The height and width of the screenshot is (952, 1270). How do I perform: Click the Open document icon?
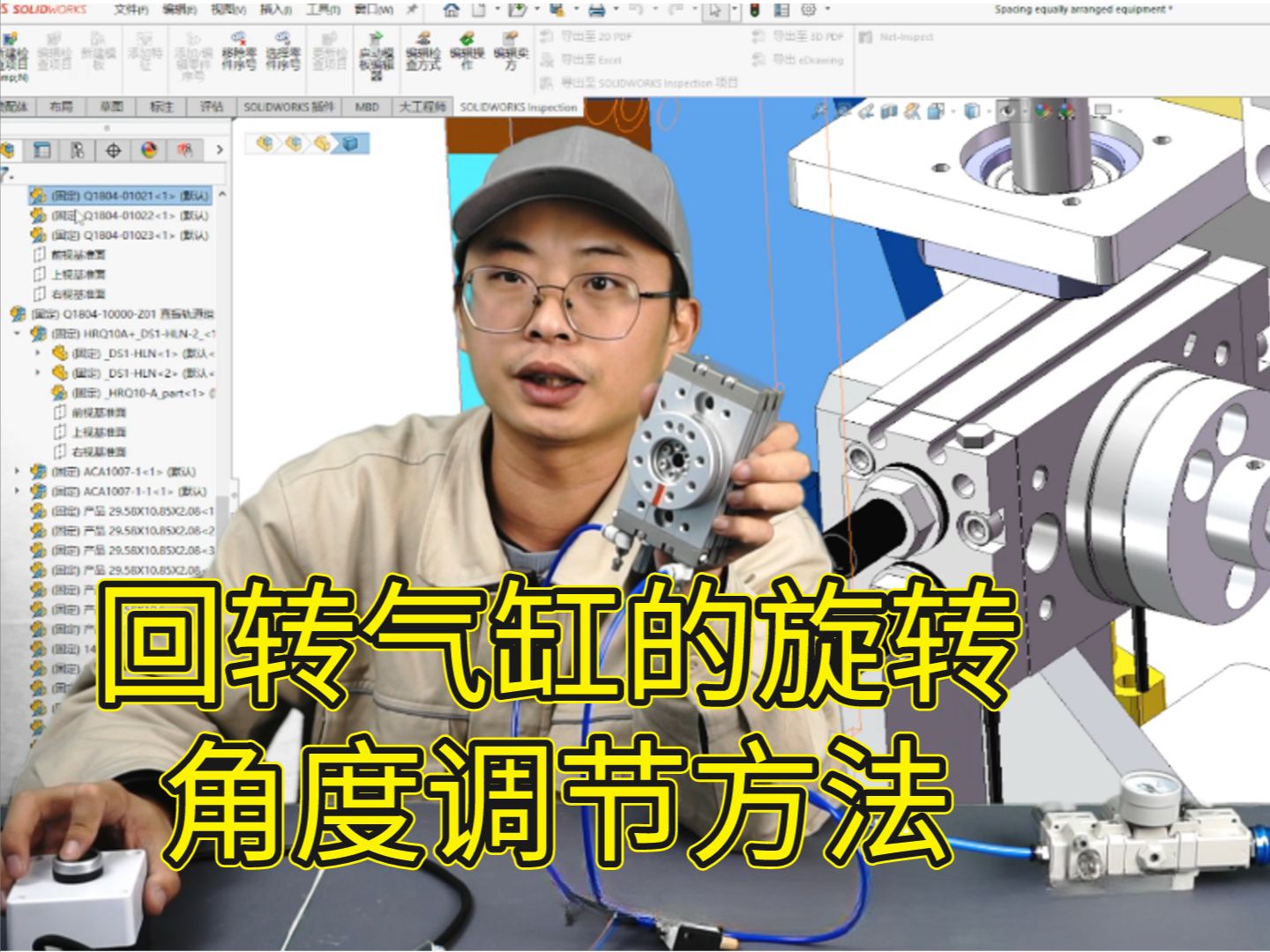517,11
